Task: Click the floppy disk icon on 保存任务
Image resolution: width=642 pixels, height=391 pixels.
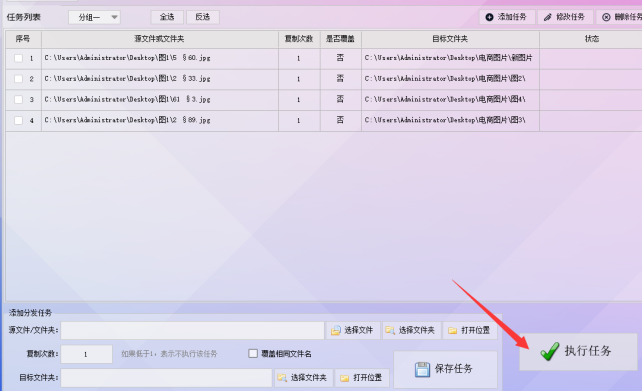Action: [x=422, y=369]
